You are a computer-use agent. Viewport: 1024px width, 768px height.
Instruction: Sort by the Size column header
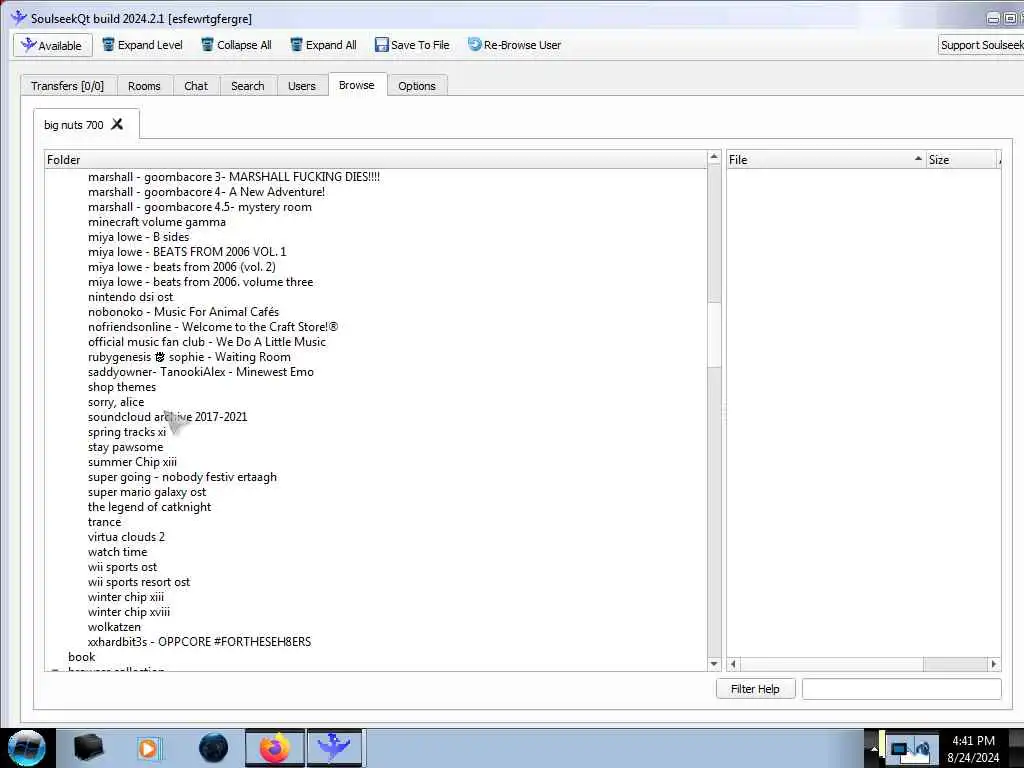961,159
